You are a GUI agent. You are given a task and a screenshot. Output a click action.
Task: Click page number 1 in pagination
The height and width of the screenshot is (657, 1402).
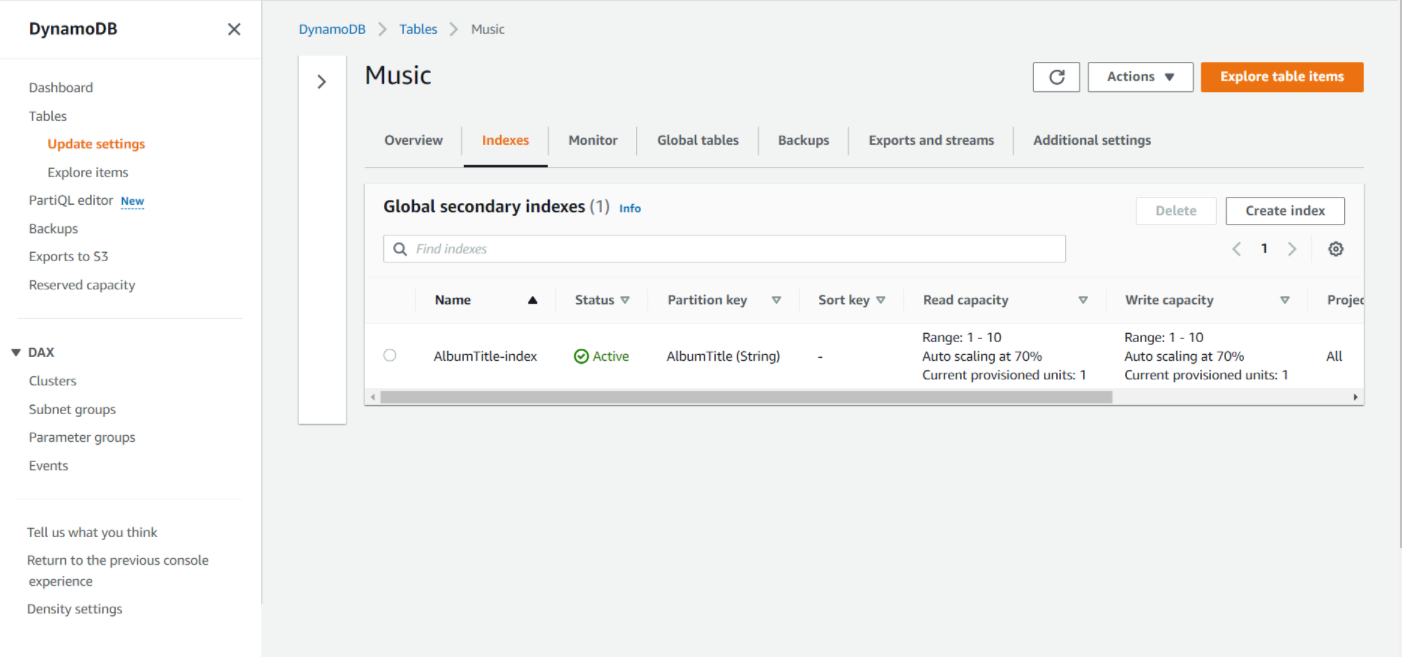pyautogui.click(x=1264, y=249)
